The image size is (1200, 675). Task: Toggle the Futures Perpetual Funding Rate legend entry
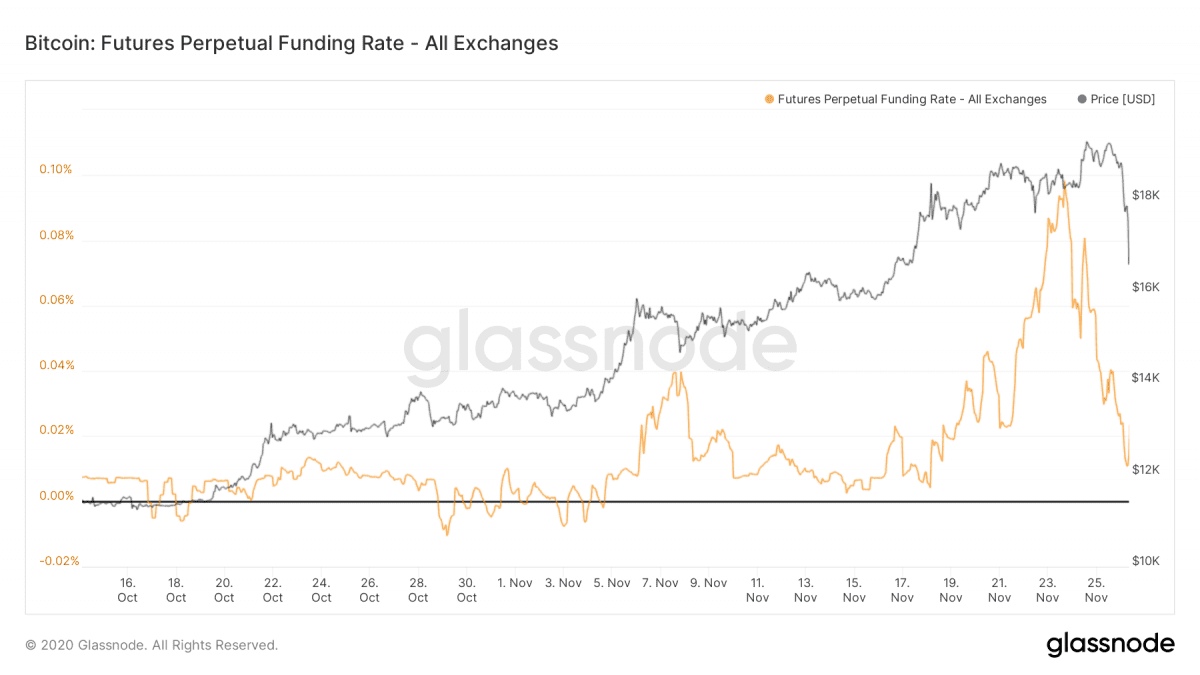click(x=905, y=99)
